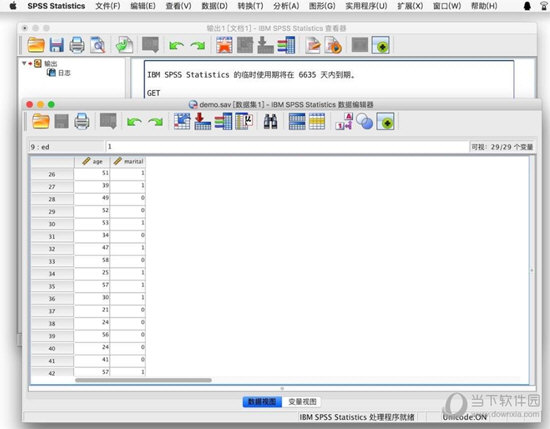The width and height of the screenshot is (550, 429).
Task: Open the 数据(D) menu
Action: tap(215, 6)
